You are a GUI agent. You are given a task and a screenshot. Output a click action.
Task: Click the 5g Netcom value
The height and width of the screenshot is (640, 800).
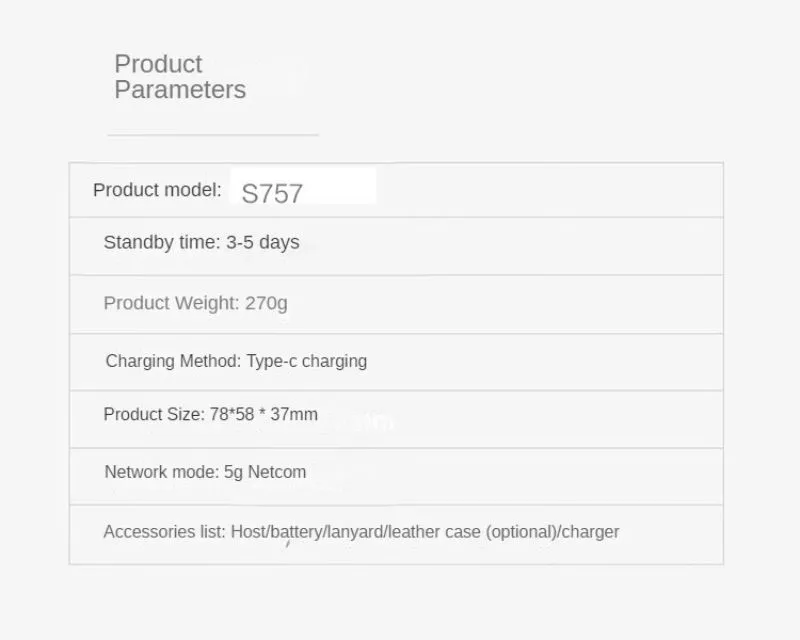pos(265,472)
